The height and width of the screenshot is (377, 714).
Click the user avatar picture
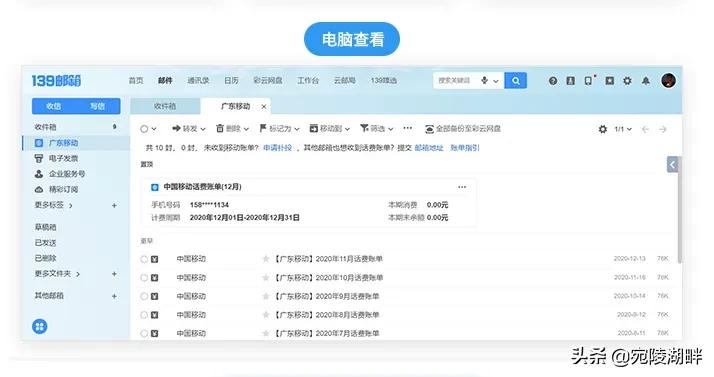668,81
